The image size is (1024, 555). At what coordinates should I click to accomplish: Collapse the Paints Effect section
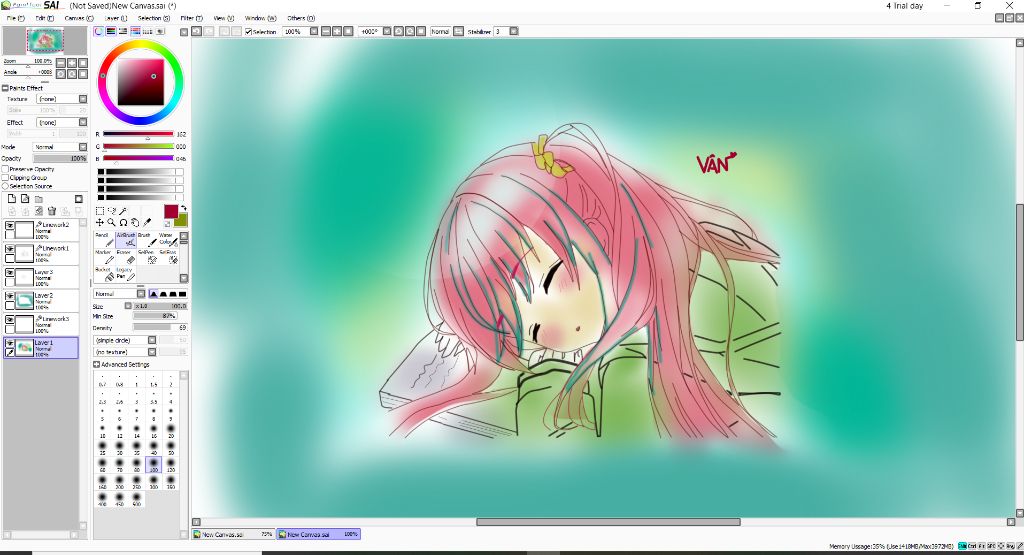coord(5,88)
